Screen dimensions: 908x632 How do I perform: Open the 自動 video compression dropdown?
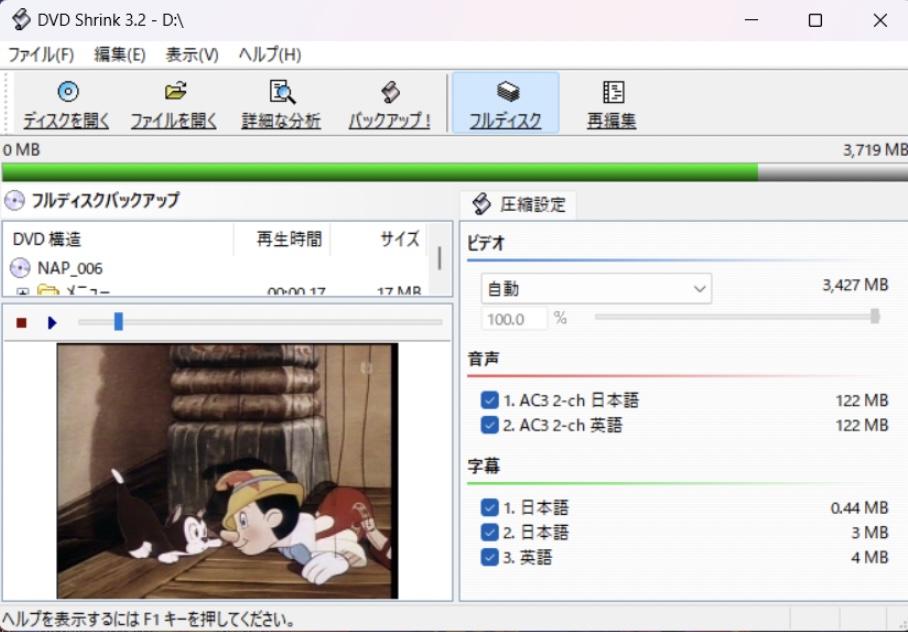pos(596,289)
